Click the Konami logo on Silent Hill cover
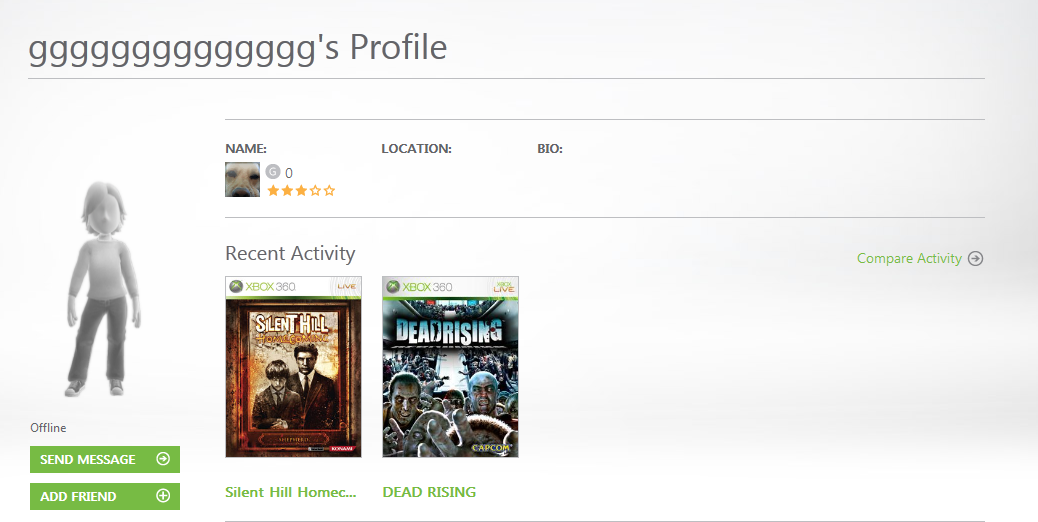This screenshot has width=1038, height=522. [x=342, y=450]
